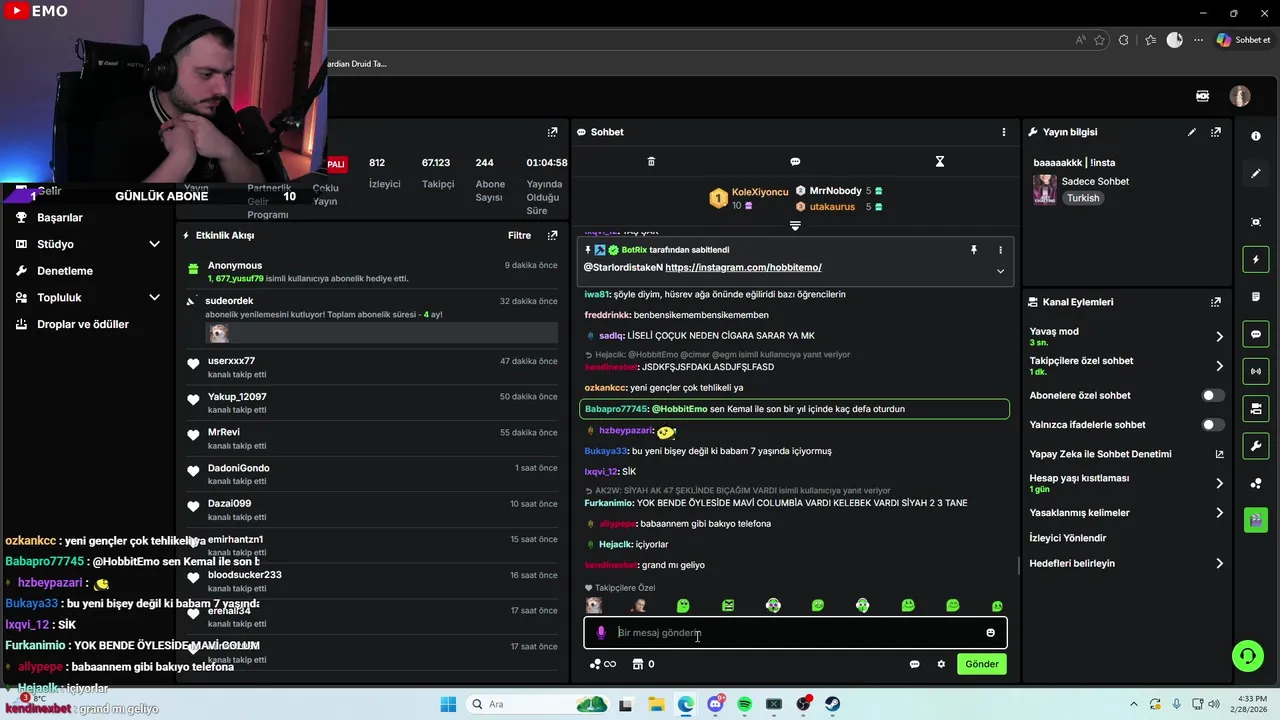The width and height of the screenshot is (1280, 720).
Task: Click the Sohbet et Copilot button in browser
Action: (1243, 40)
